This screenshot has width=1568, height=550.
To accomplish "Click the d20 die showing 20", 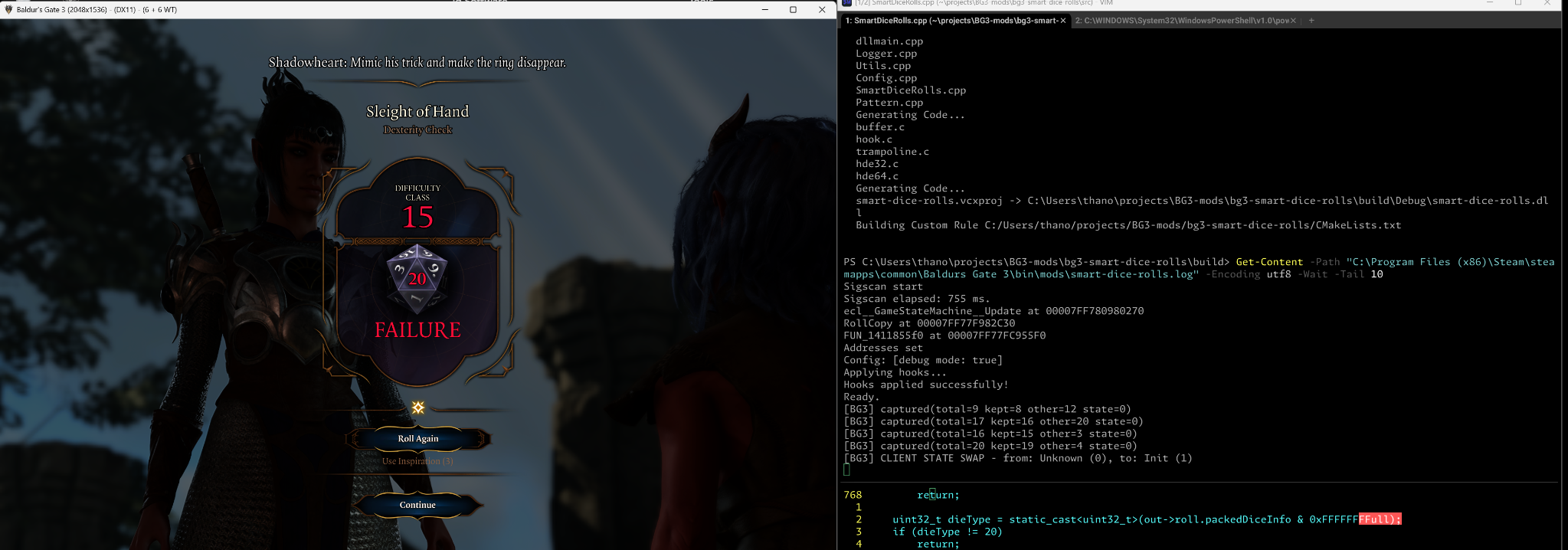I will pyautogui.click(x=417, y=279).
